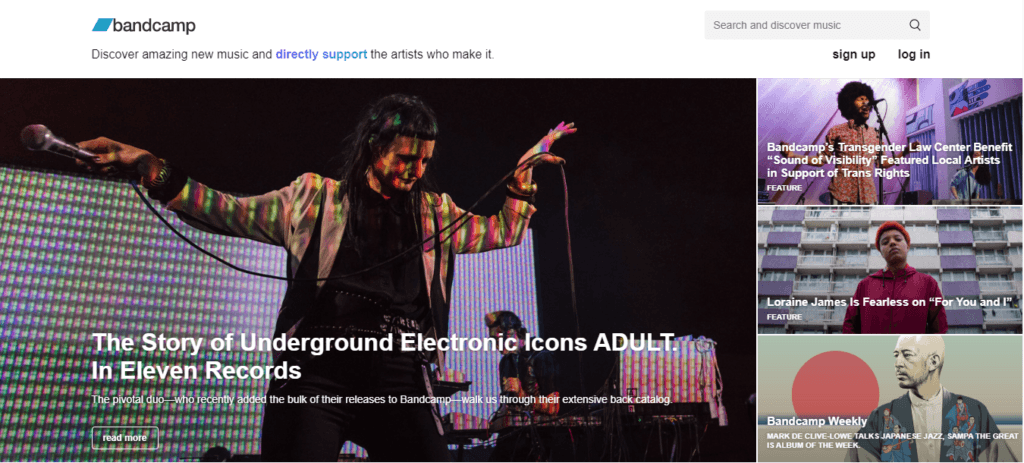Select the FEATURE label under Loraine James
Viewport: 1024px width, 463px height.
pyautogui.click(x=784, y=317)
